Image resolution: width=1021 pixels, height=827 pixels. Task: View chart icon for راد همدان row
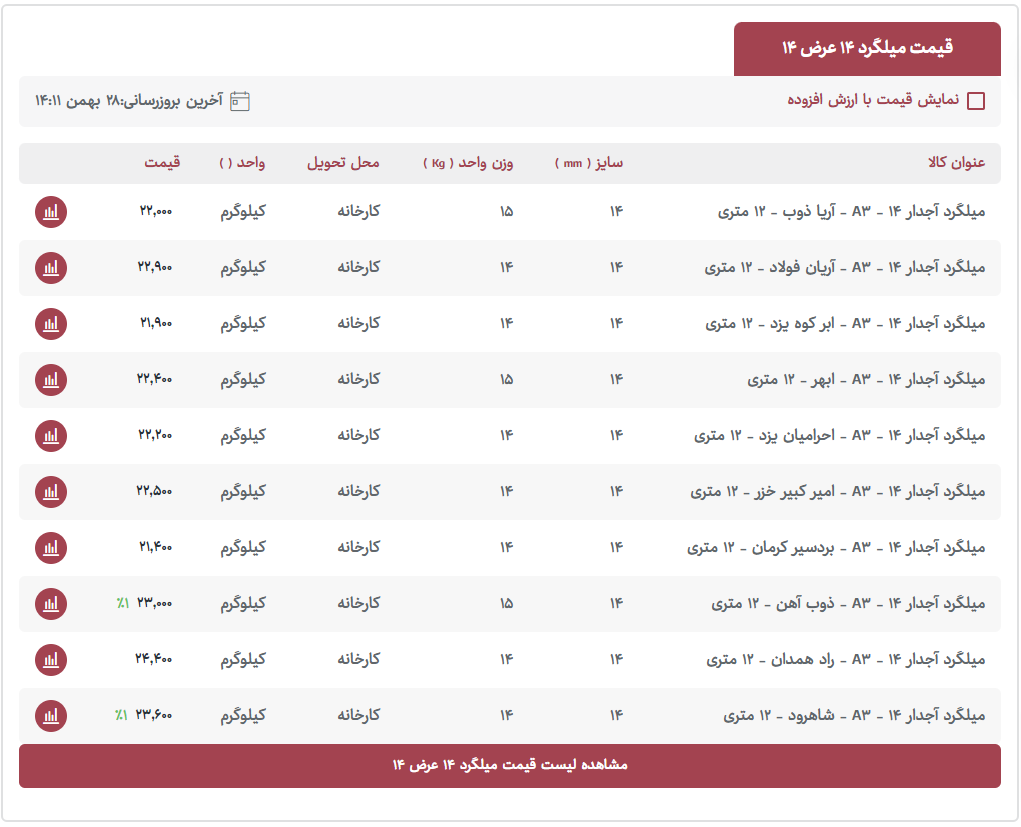pos(51,660)
